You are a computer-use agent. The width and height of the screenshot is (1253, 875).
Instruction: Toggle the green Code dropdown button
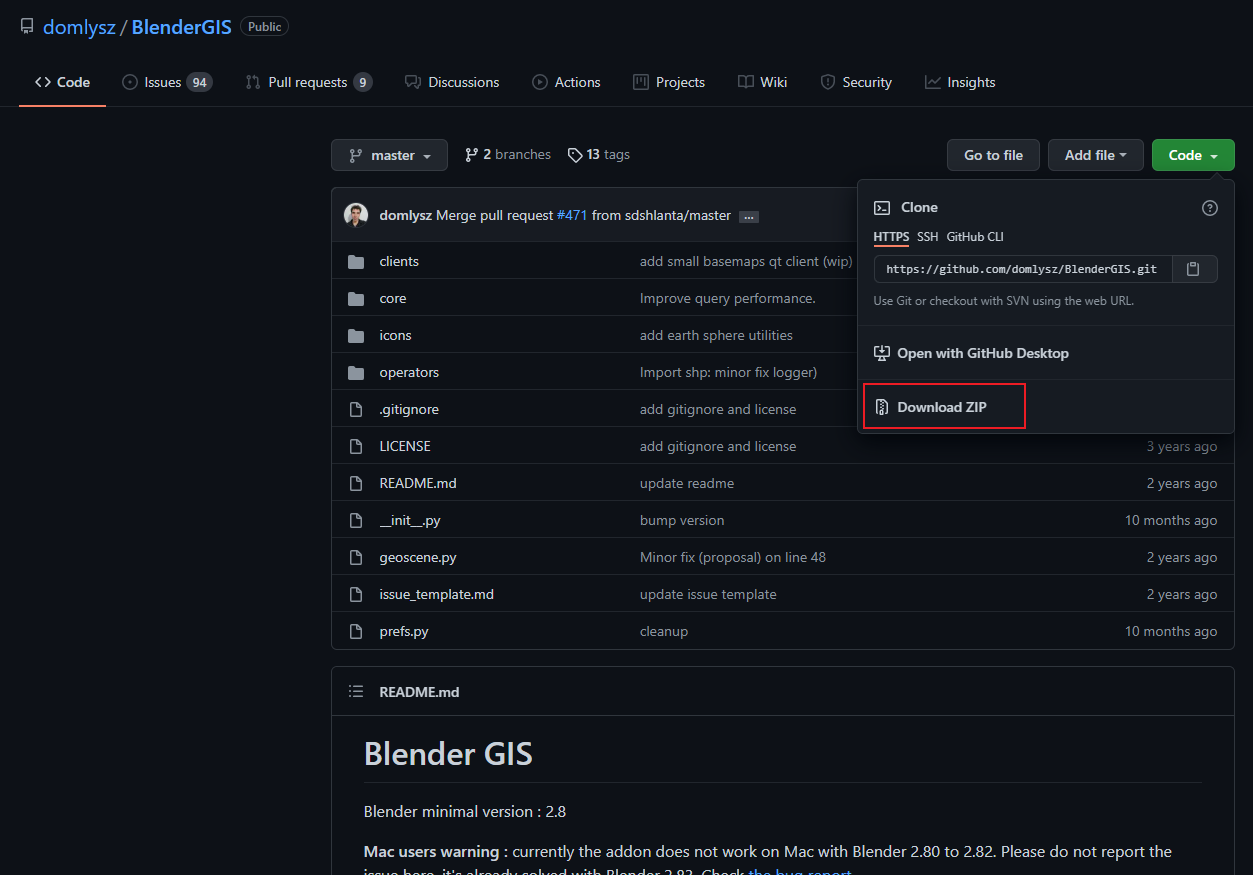pyautogui.click(x=1193, y=155)
